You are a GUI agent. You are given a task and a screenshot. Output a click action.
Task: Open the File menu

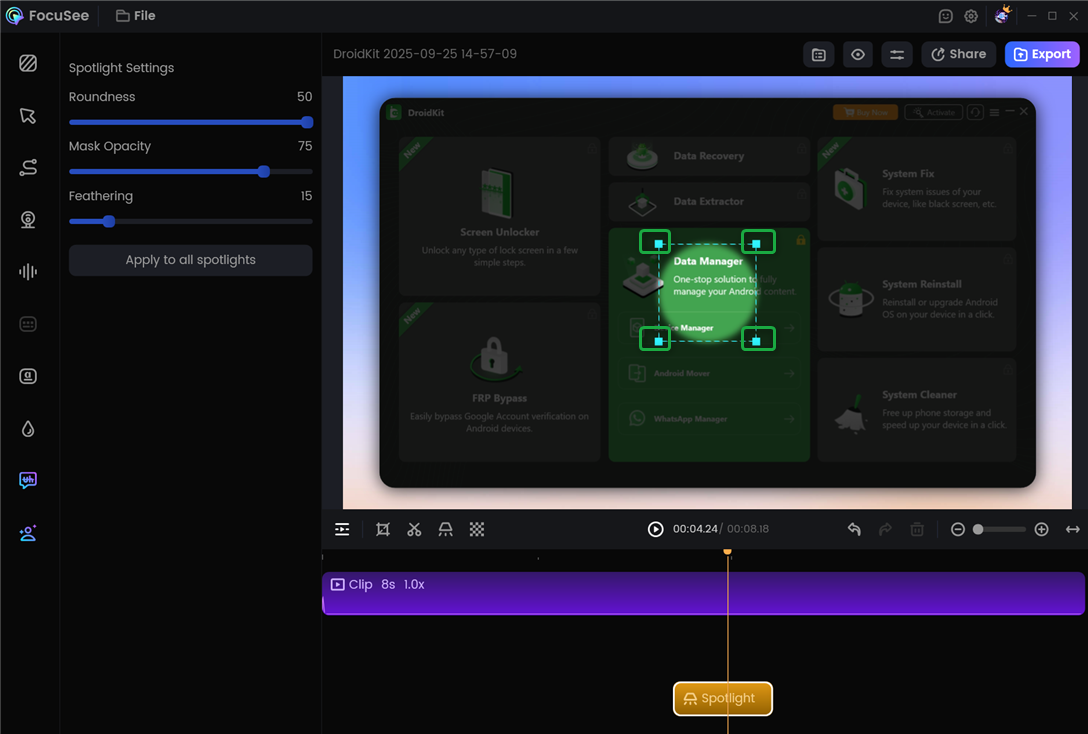(x=135, y=16)
